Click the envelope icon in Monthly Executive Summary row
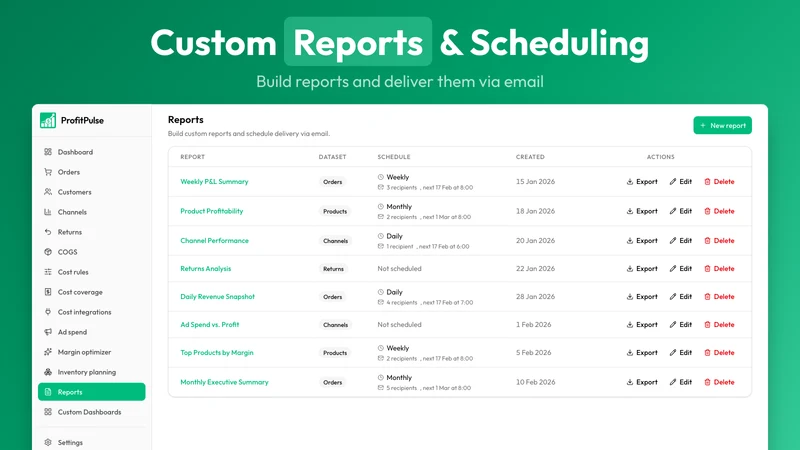The width and height of the screenshot is (800, 450). (x=381, y=388)
